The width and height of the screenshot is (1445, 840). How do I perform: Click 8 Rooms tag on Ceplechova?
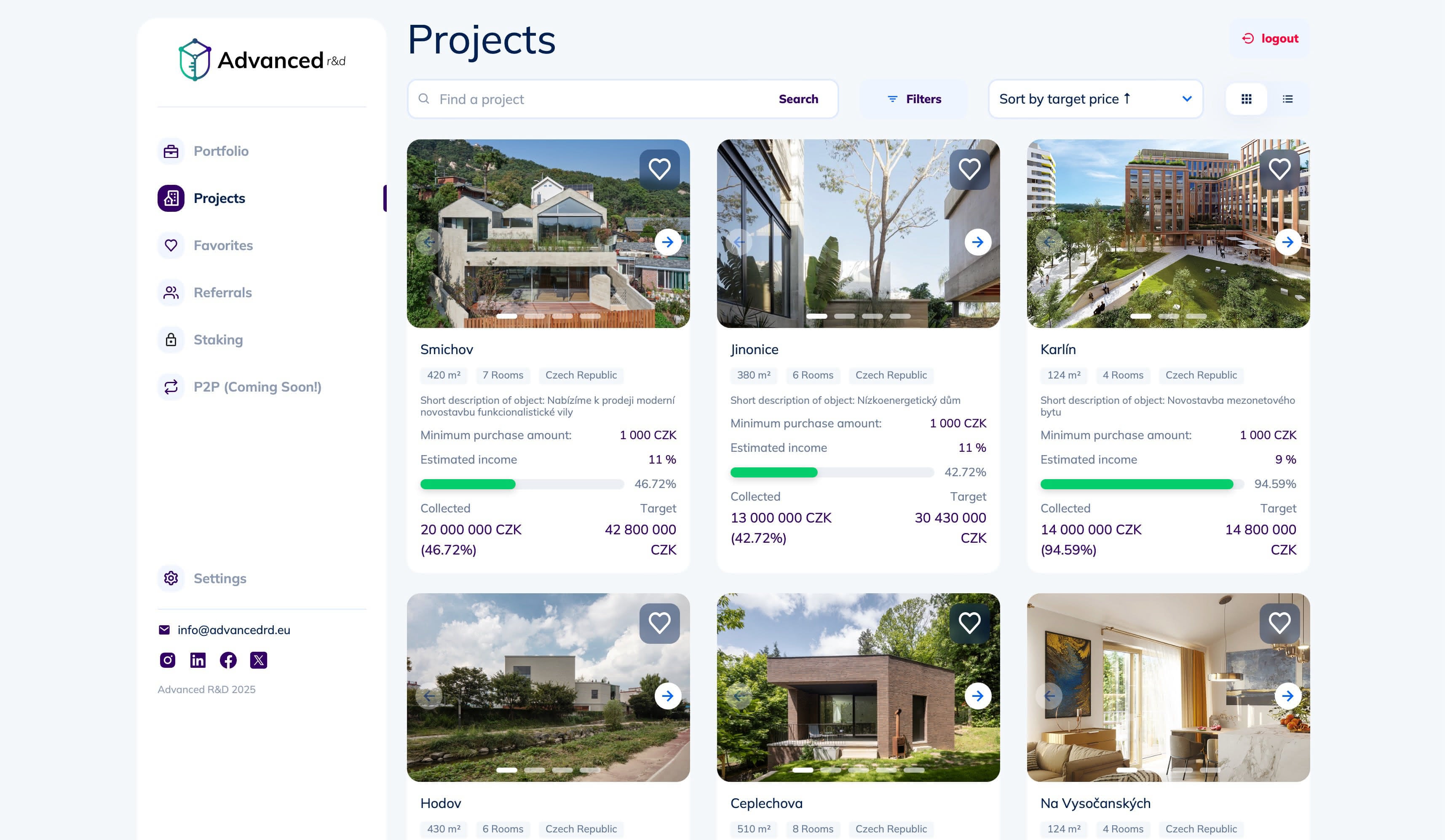point(813,829)
